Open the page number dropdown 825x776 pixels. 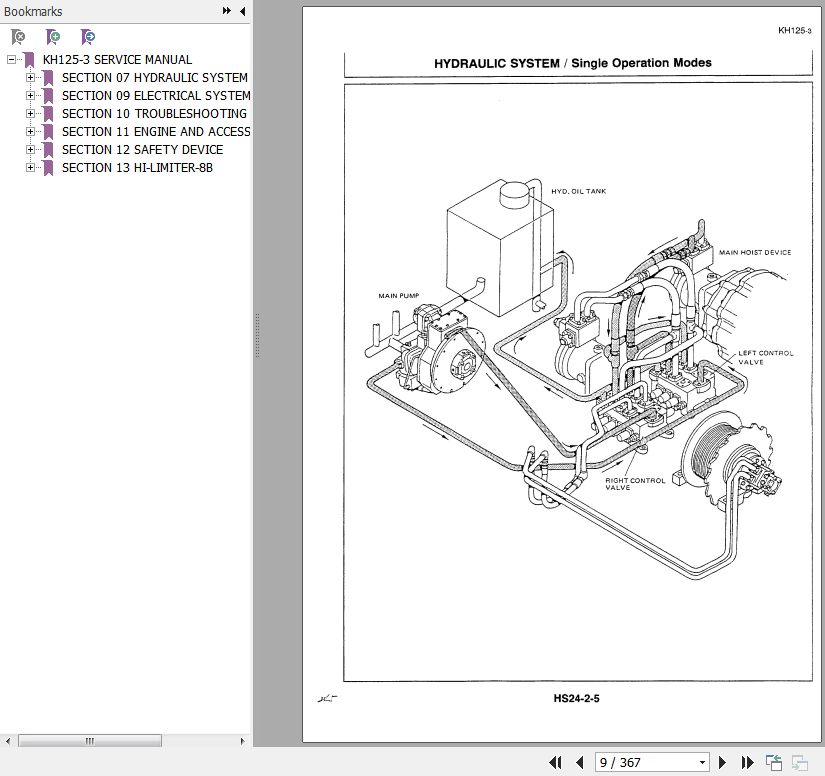[x=702, y=762]
